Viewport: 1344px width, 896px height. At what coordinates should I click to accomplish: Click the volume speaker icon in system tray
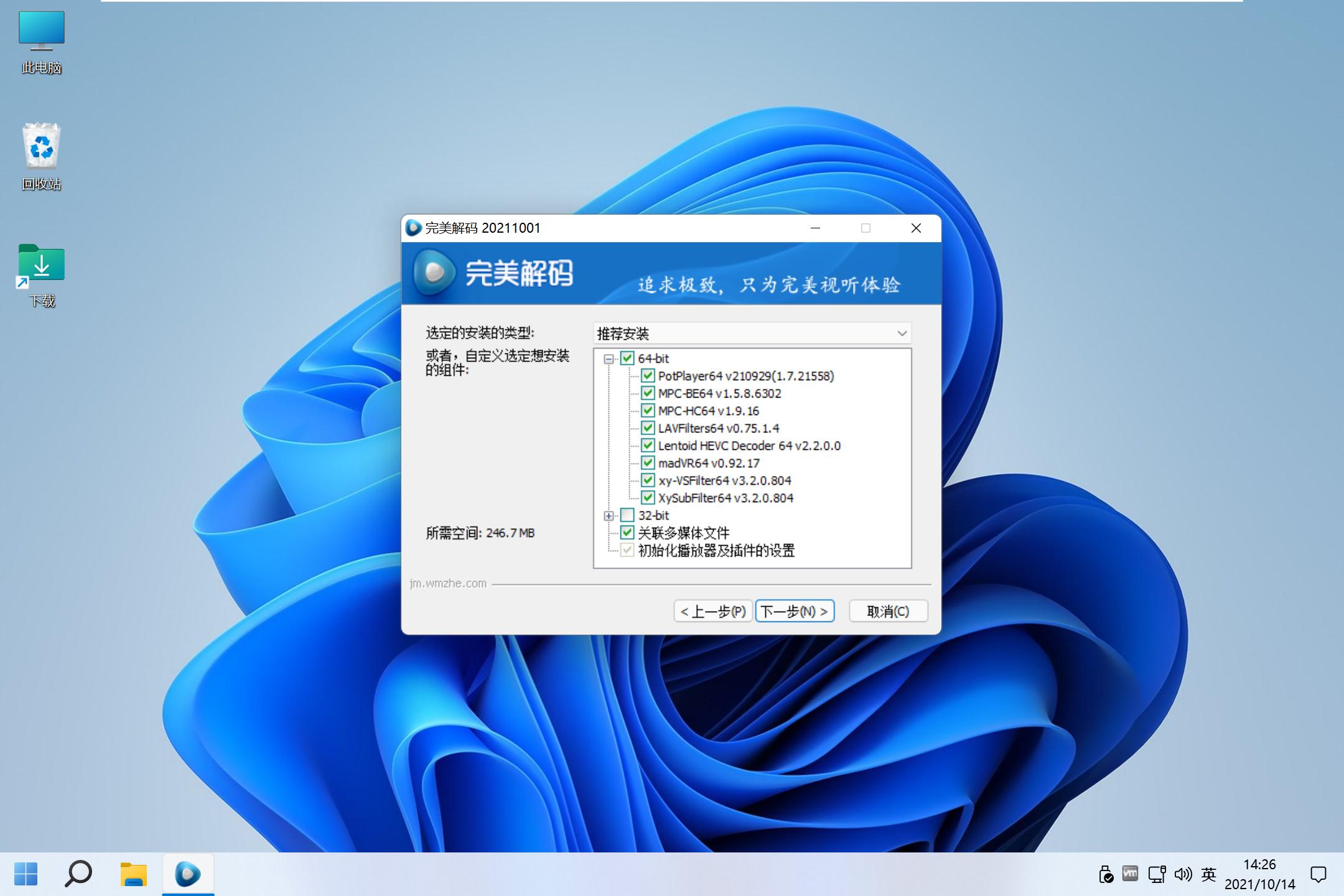[1183, 874]
